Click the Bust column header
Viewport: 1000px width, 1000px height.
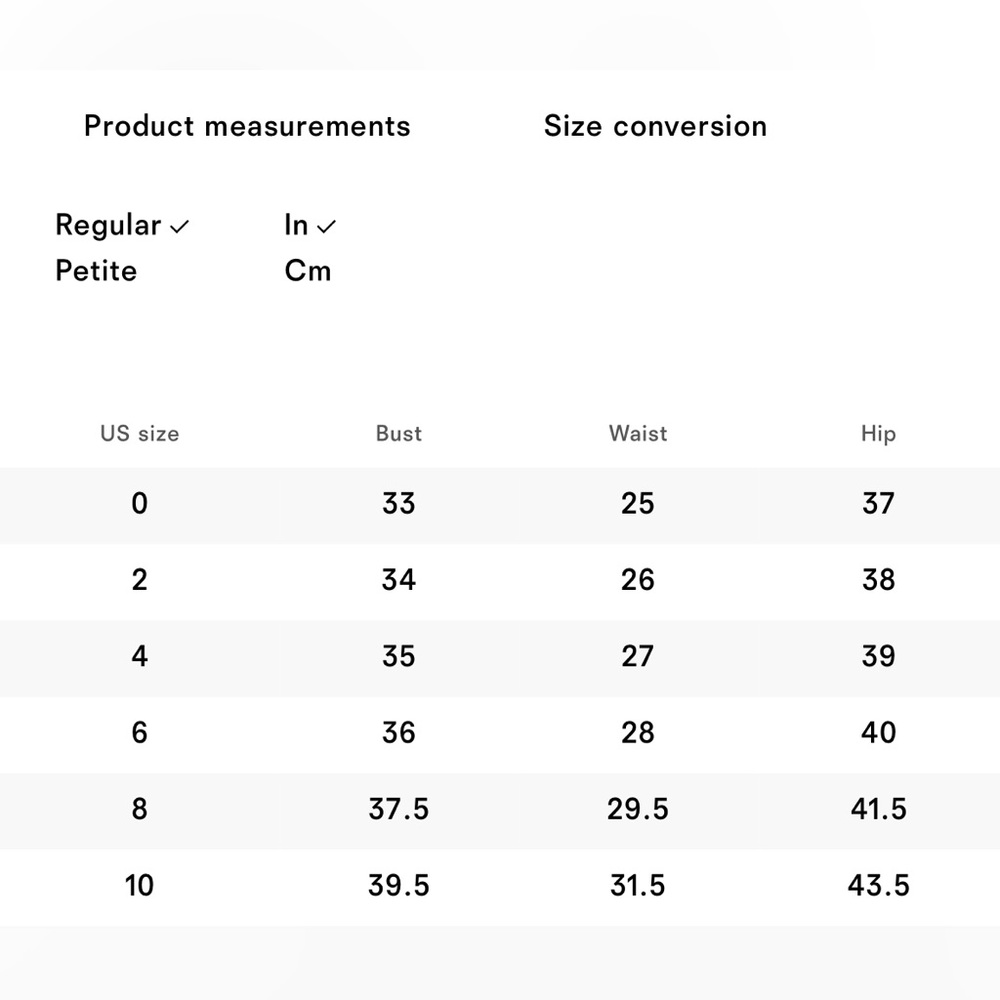pyautogui.click(x=399, y=434)
